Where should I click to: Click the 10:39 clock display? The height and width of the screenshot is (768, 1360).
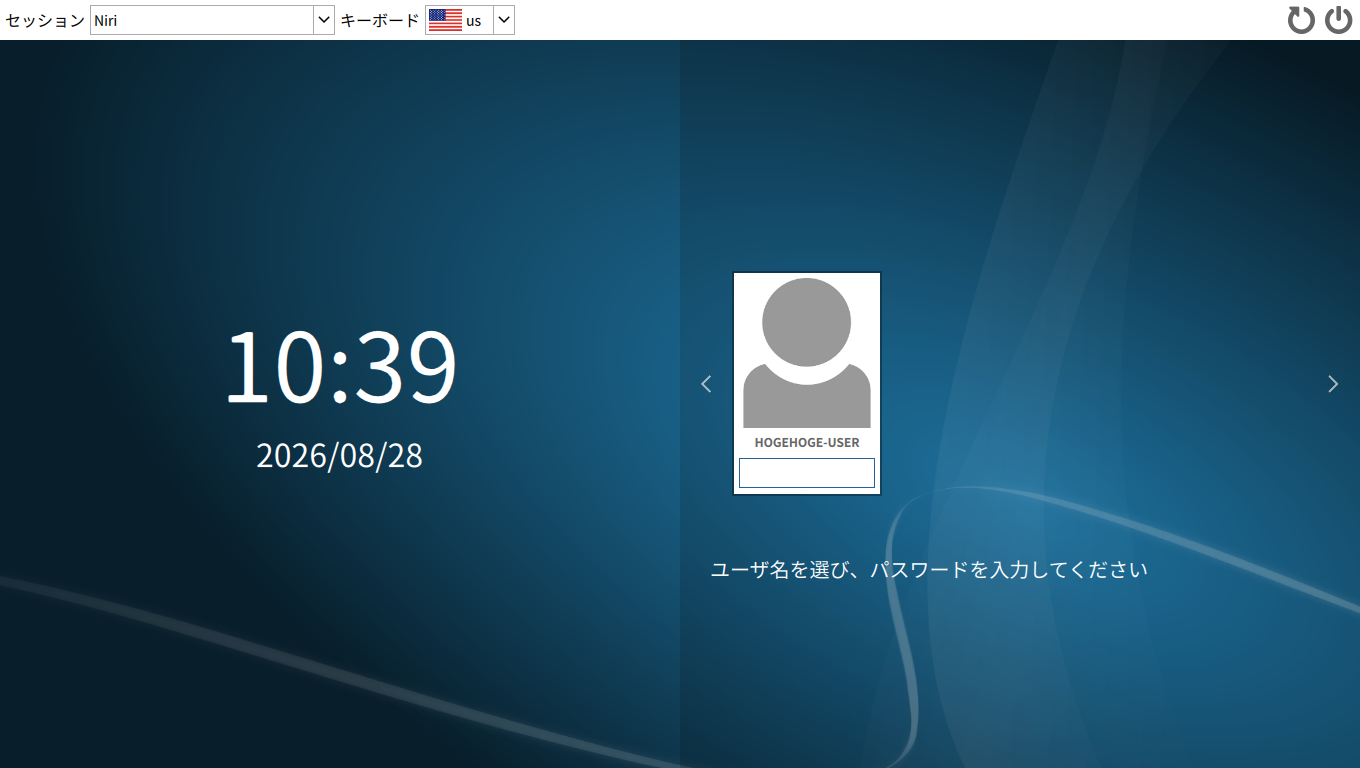(x=340, y=366)
